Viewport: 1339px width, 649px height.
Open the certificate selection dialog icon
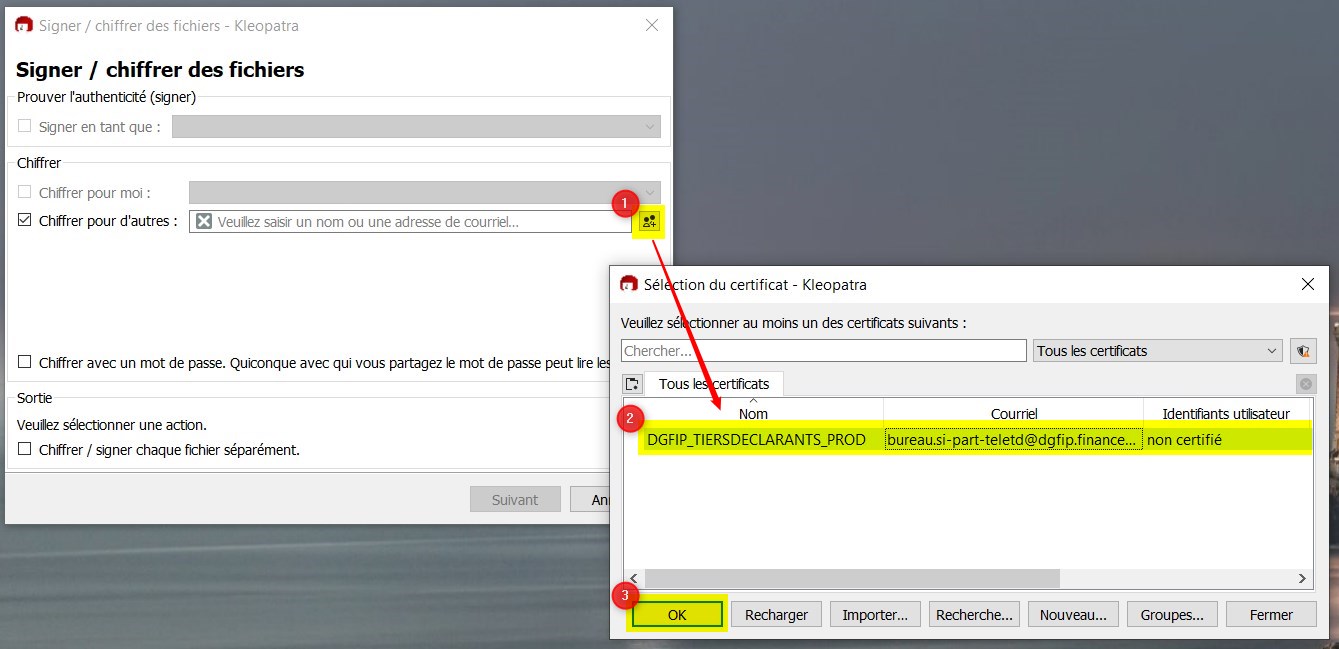click(x=650, y=222)
